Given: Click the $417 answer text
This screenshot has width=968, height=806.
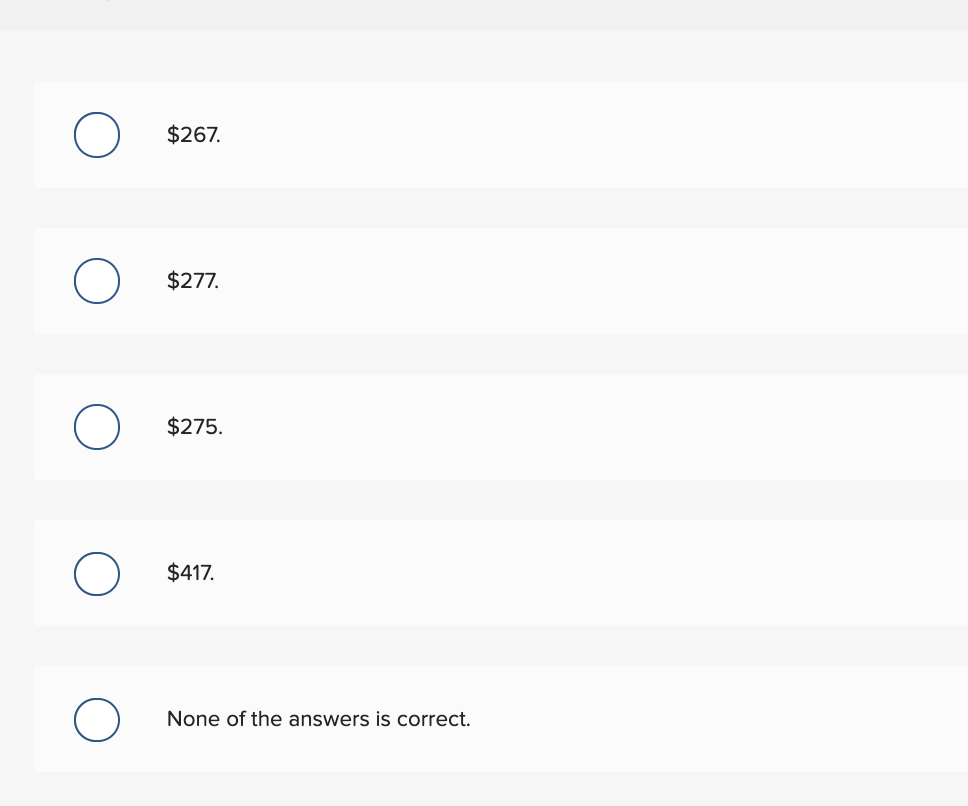Looking at the screenshot, I should point(190,573).
